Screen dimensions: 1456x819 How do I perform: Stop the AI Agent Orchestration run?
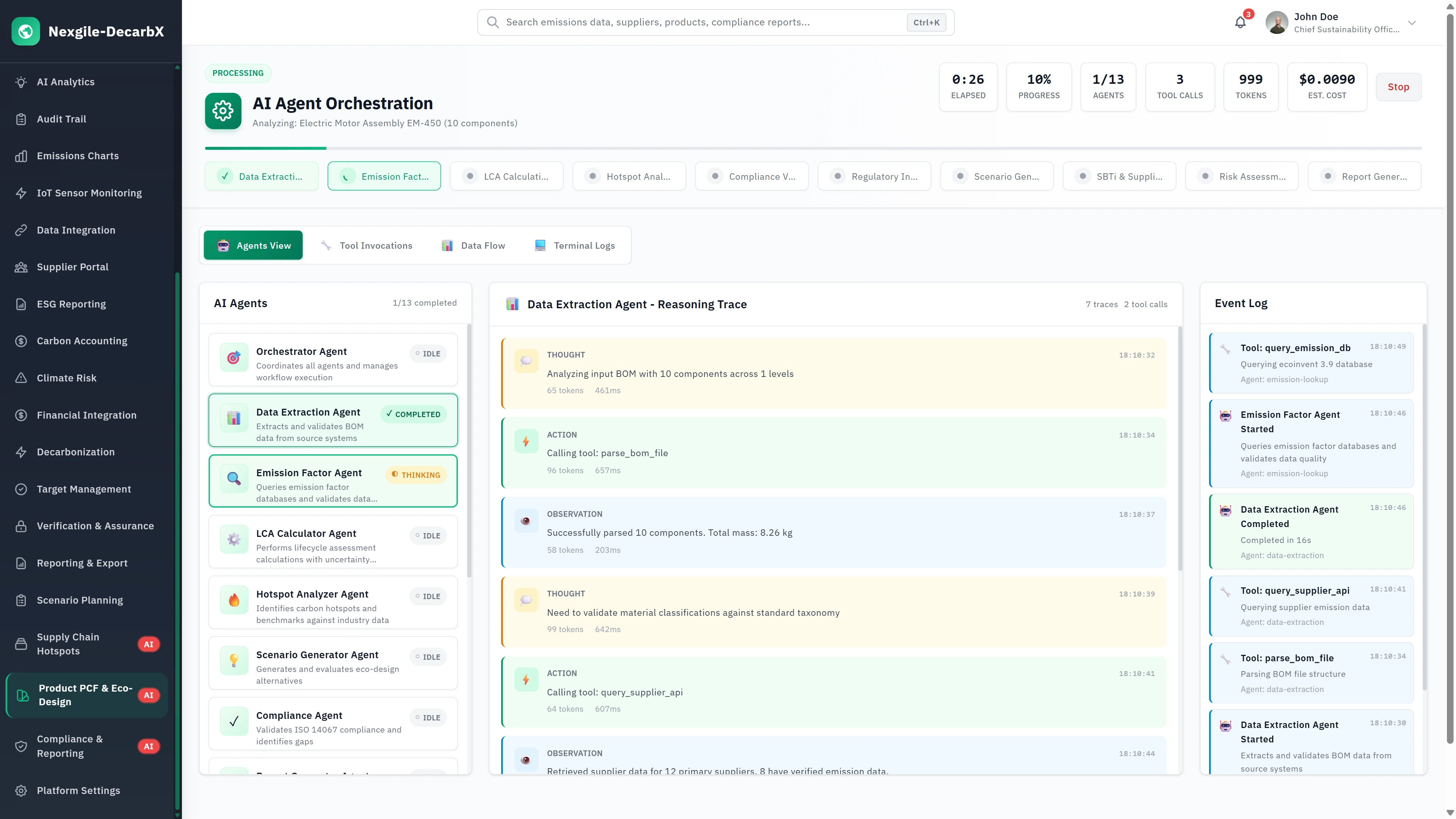(1399, 86)
